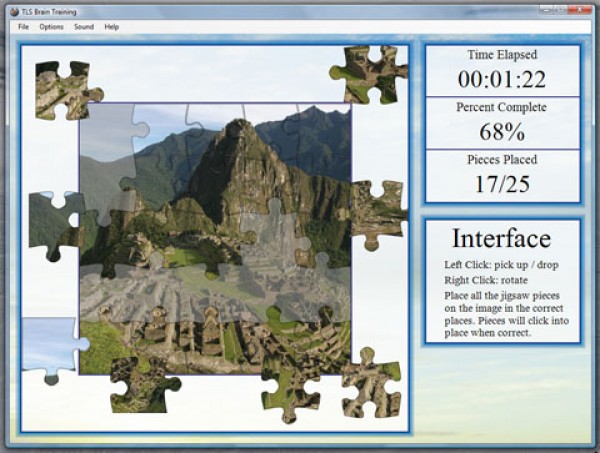Pick up the loose piece below the puzzle's lower-left
Screen dimensions: 600x453
click(x=143, y=385)
